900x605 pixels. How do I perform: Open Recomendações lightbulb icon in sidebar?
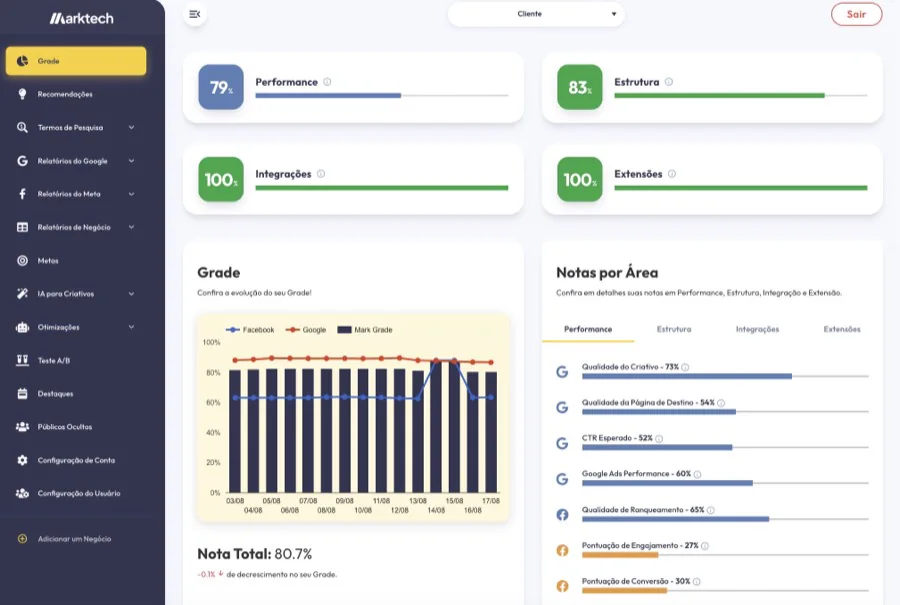(x=22, y=94)
